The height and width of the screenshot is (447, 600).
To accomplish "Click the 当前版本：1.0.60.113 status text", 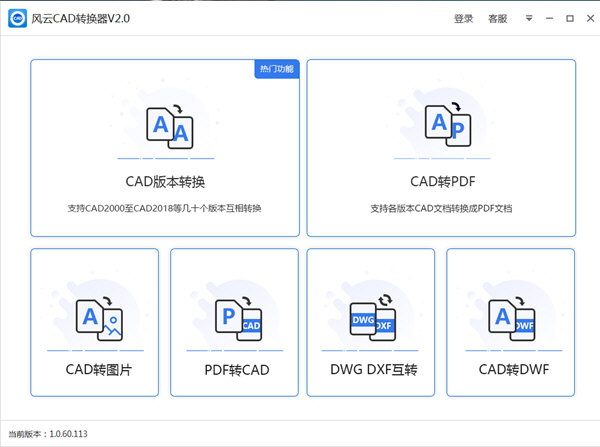I will (x=48, y=434).
